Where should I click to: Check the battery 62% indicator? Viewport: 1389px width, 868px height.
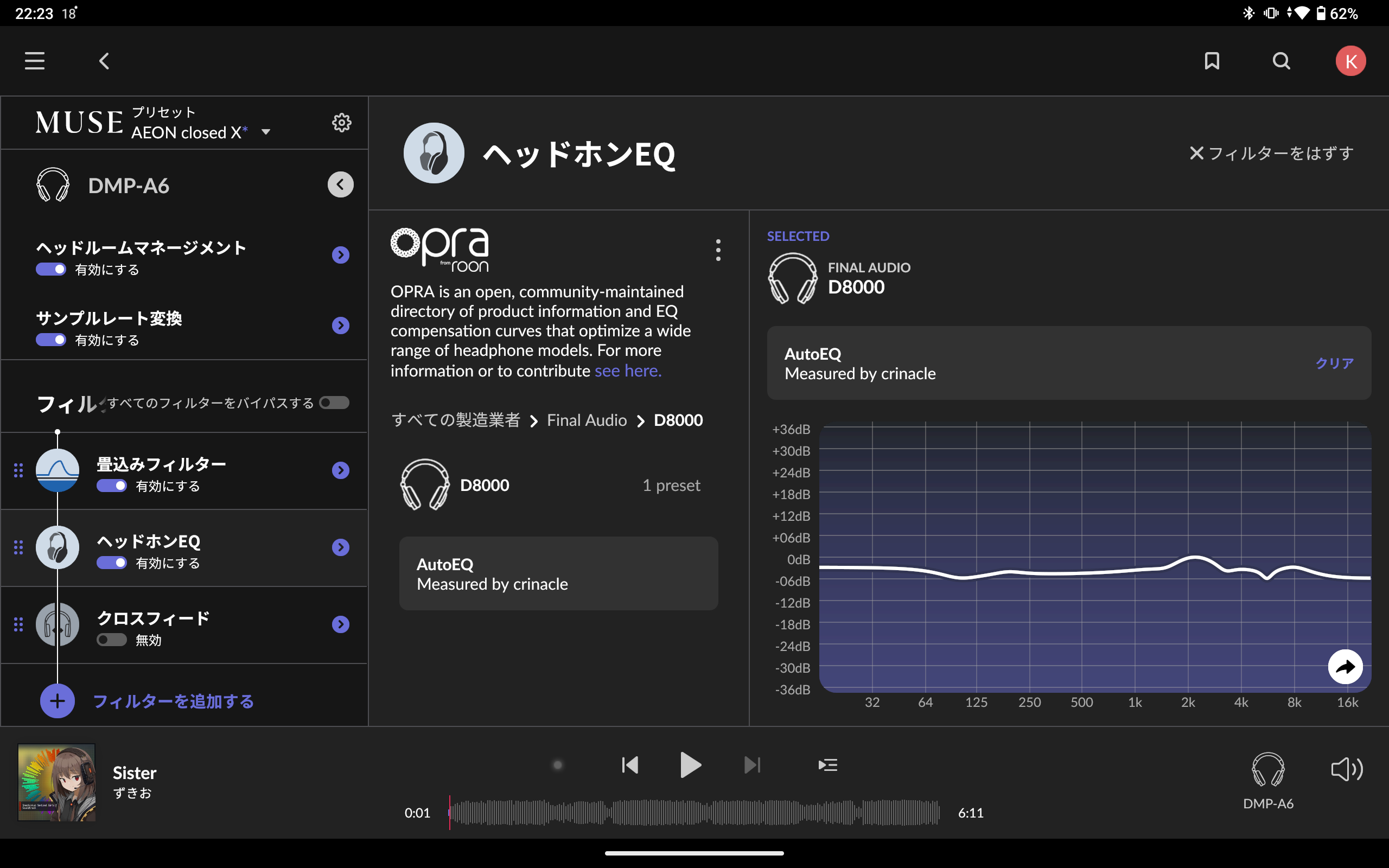1336,12
